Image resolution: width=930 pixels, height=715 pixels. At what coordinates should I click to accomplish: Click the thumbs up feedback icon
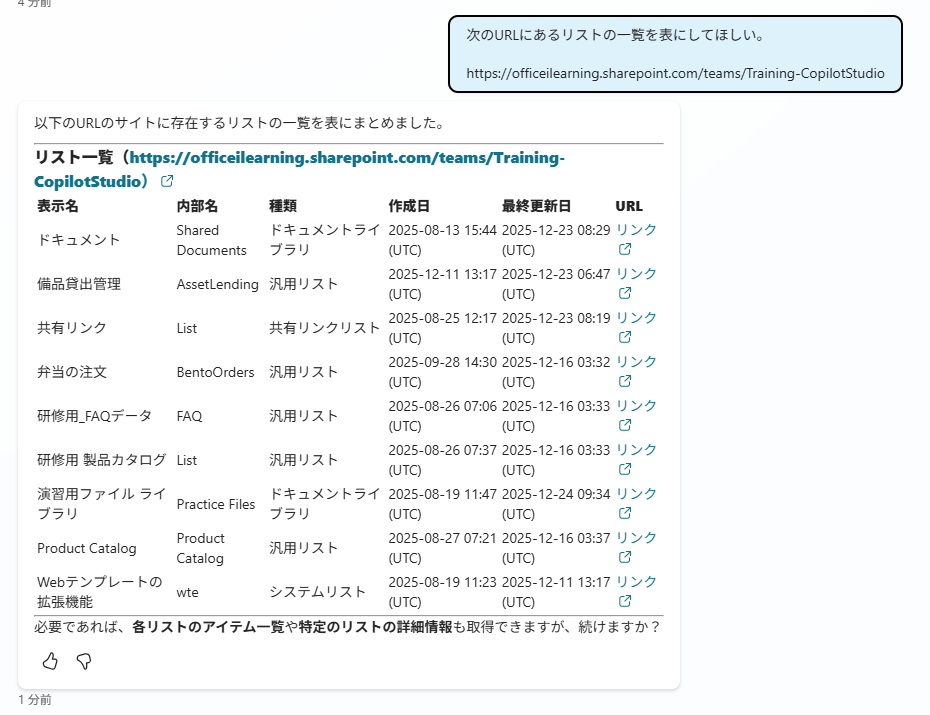tap(50, 661)
